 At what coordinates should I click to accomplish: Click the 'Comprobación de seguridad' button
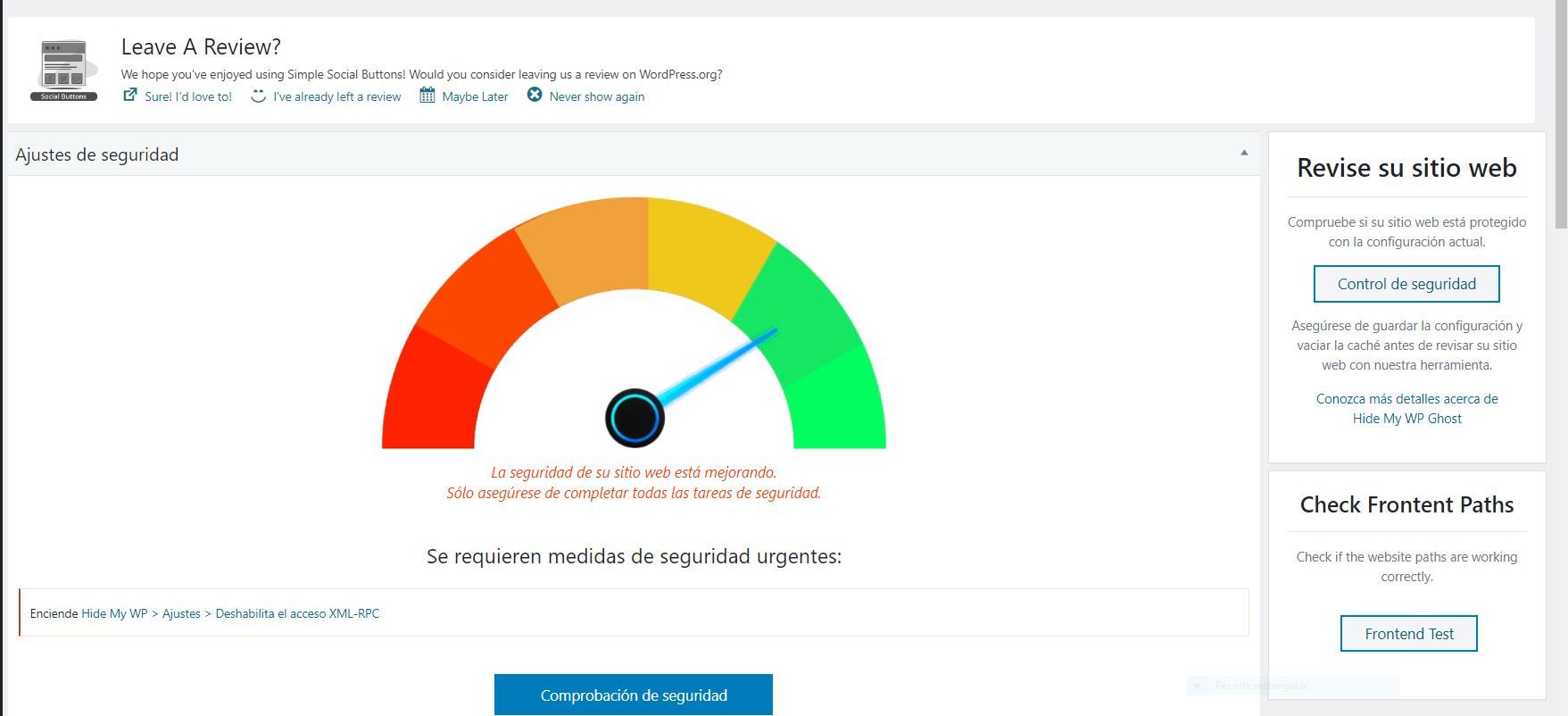pyautogui.click(x=634, y=695)
